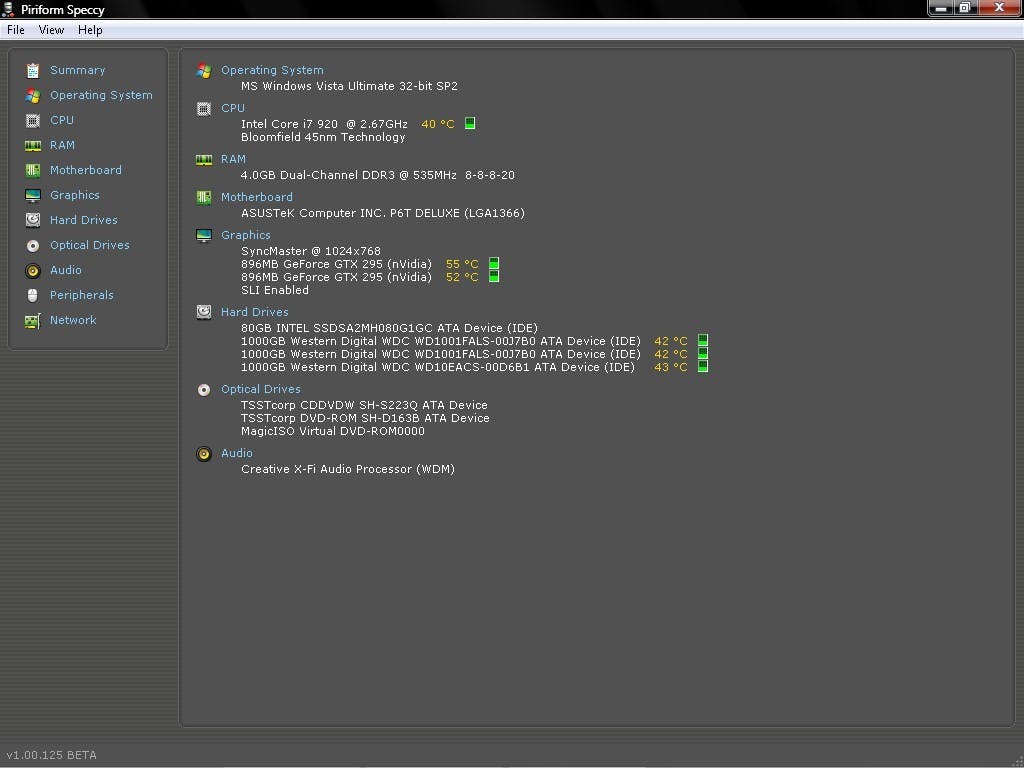Open Motherboard details from sidebar

tap(86, 170)
